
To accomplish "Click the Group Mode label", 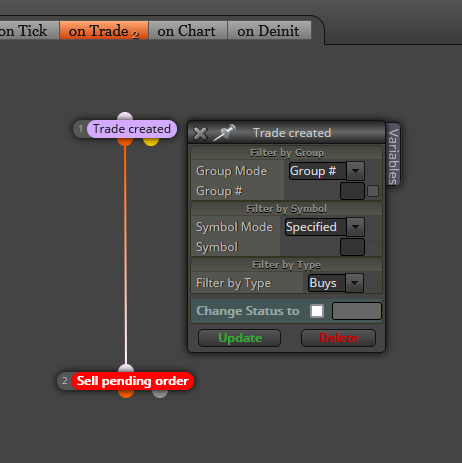I will (x=232, y=171).
